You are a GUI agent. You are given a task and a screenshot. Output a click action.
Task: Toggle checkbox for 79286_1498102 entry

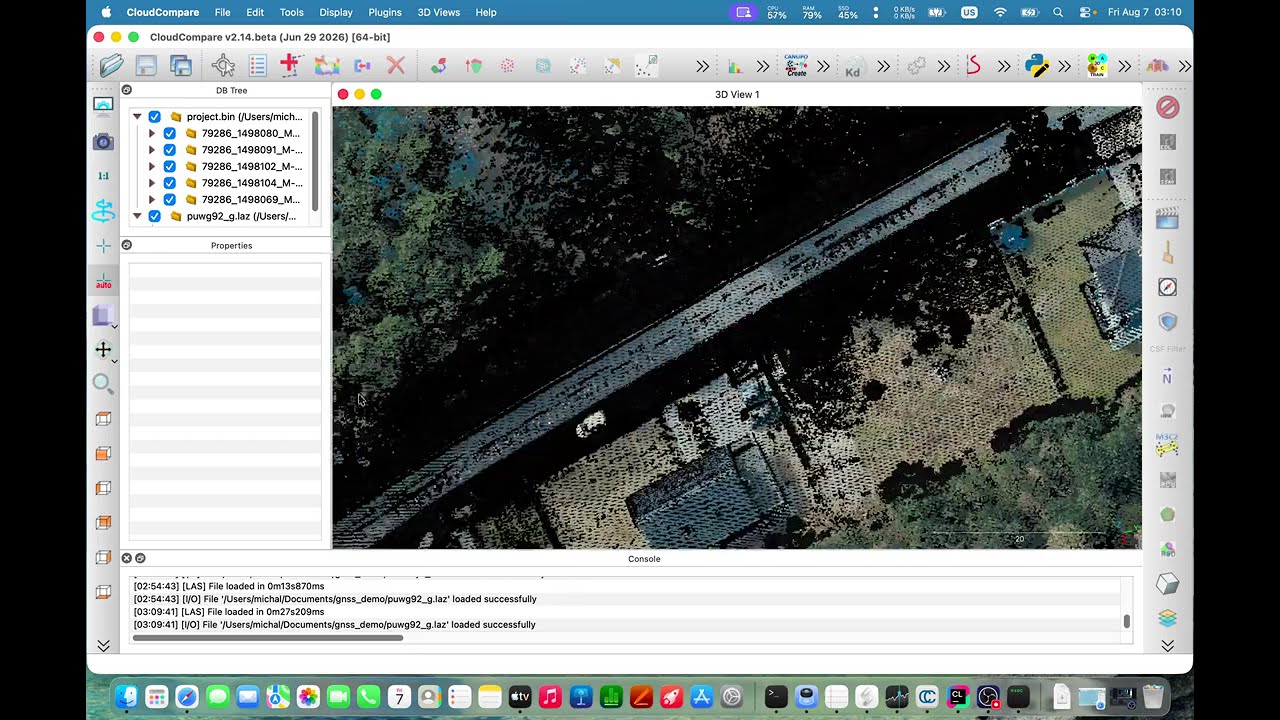[x=169, y=166]
